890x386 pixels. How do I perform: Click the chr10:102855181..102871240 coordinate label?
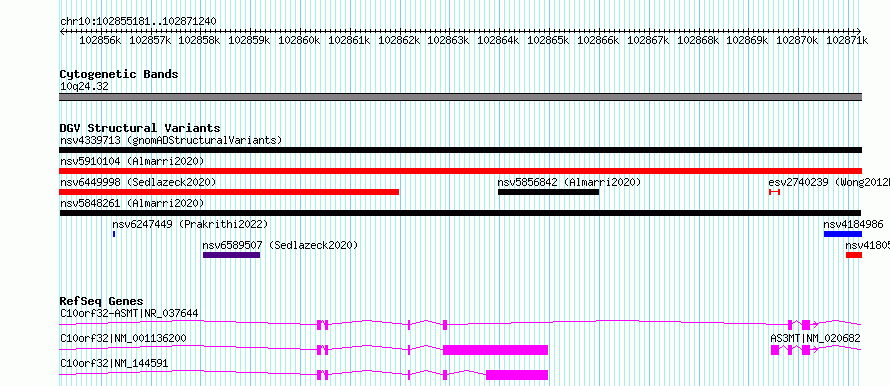[138, 21]
